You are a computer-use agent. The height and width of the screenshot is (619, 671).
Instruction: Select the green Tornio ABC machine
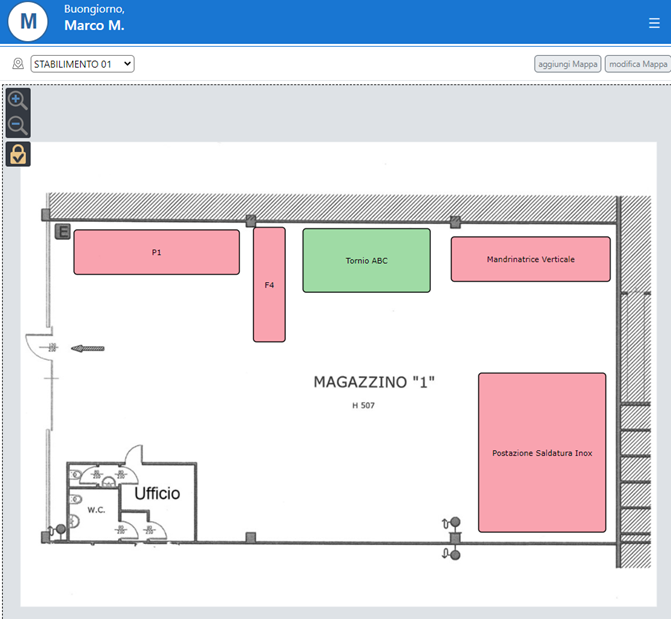click(x=366, y=260)
